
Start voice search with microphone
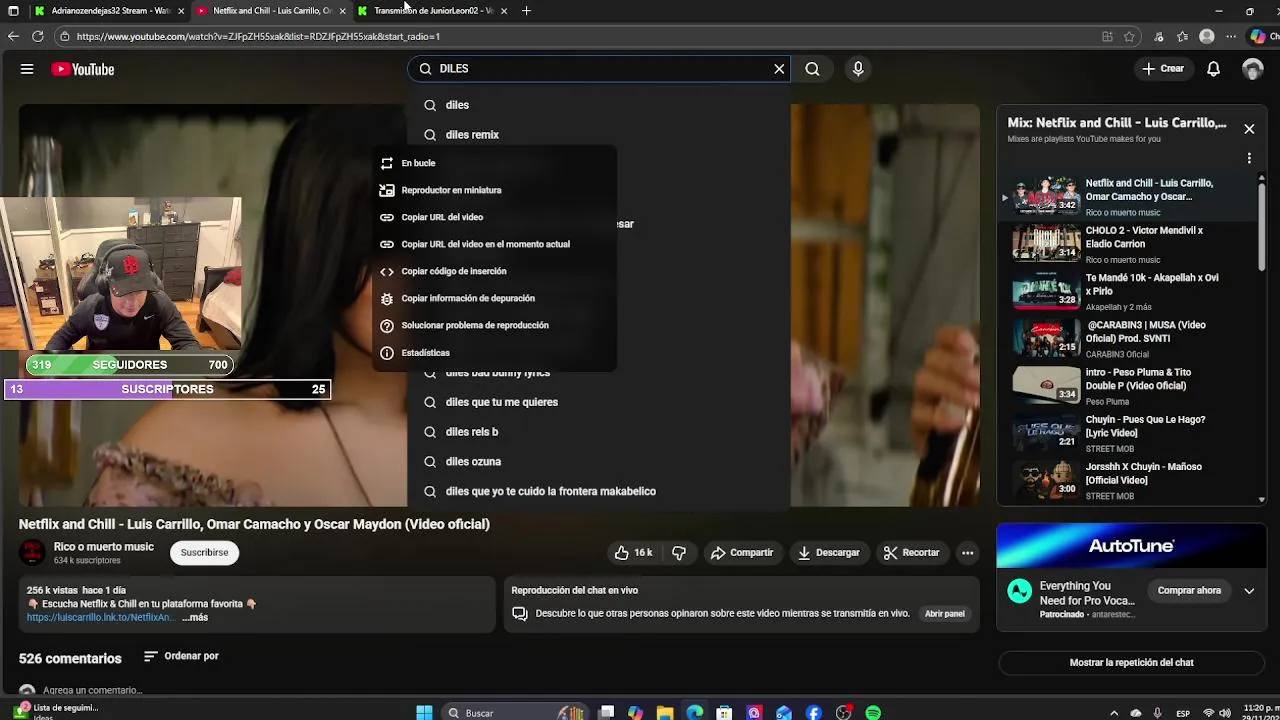tap(857, 69)
